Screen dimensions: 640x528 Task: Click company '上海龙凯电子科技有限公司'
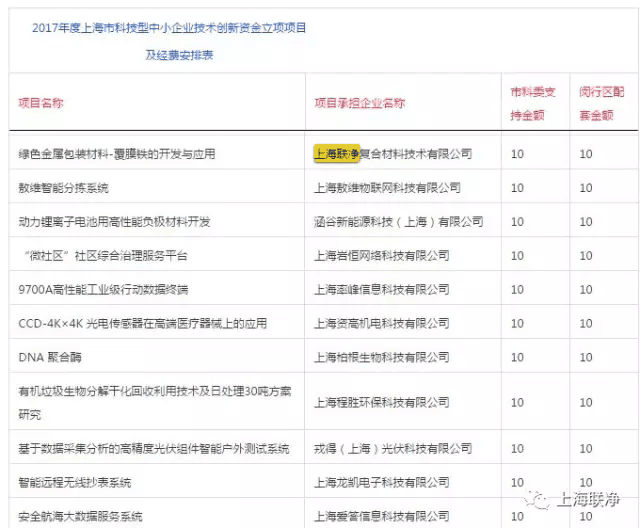pyautogui.click(x=381, y=482)
